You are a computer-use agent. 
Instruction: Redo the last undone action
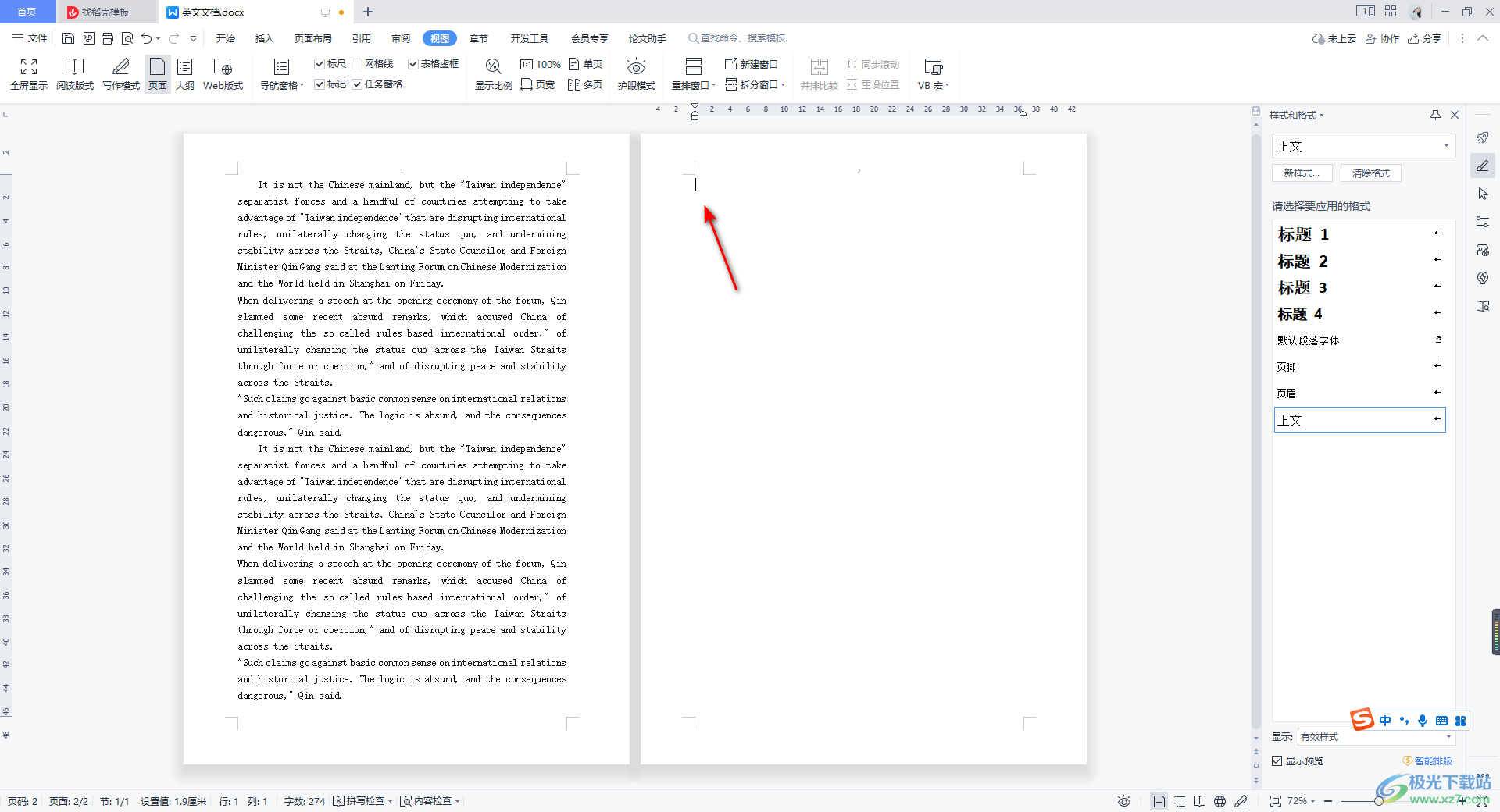(x=173, y=38)
